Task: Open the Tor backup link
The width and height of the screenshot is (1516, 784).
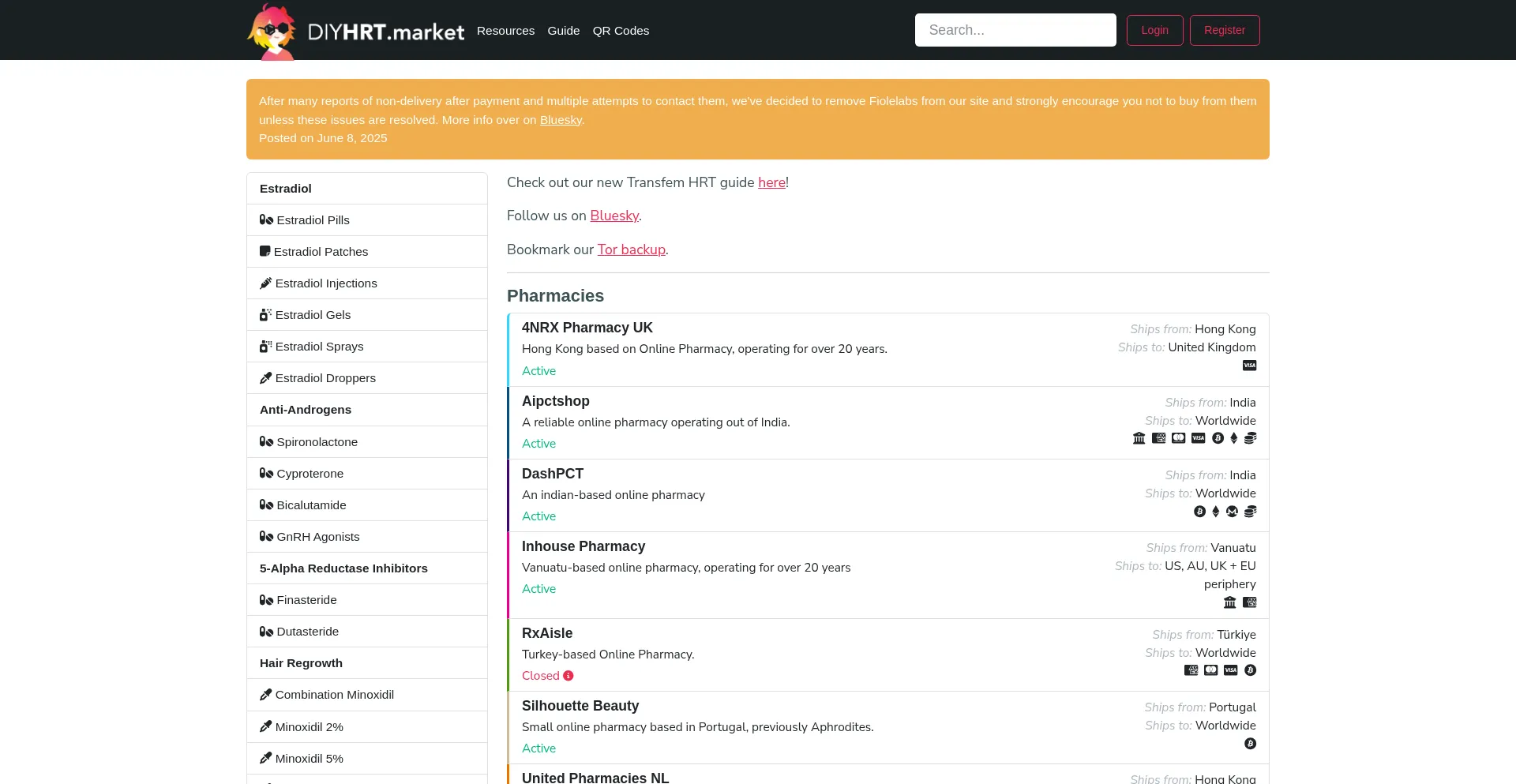Action: [x=631, y=249]
